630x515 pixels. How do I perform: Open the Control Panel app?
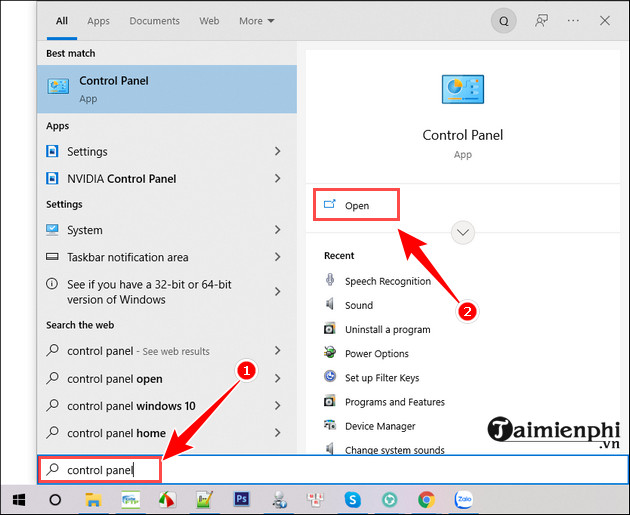[x=356, y=205]
